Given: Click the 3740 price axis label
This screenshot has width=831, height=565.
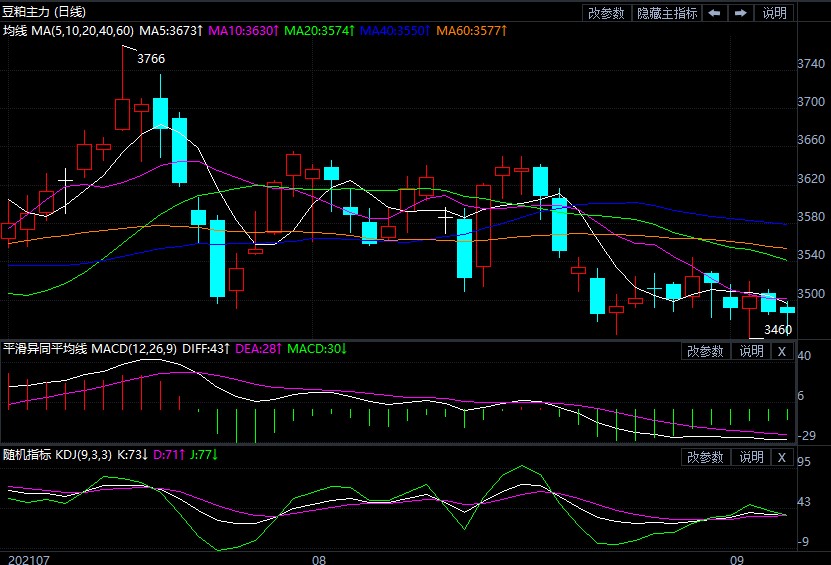Looking at the screenshot, I should pos(811,64).
